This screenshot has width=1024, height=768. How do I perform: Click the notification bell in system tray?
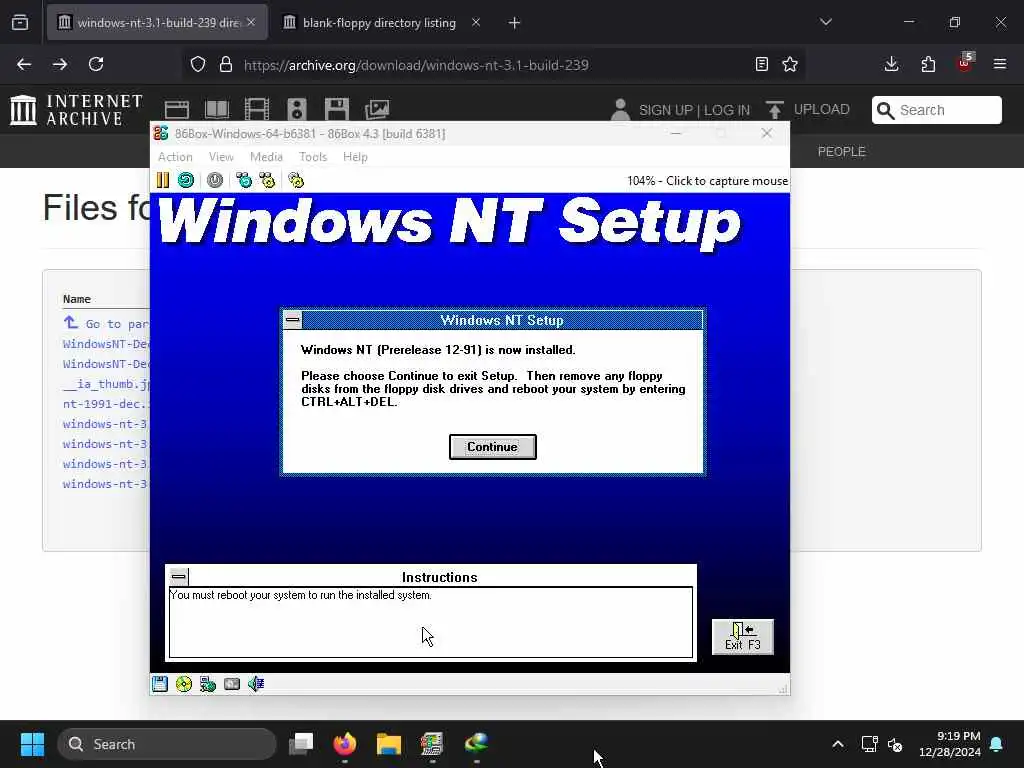pos(997,744)
